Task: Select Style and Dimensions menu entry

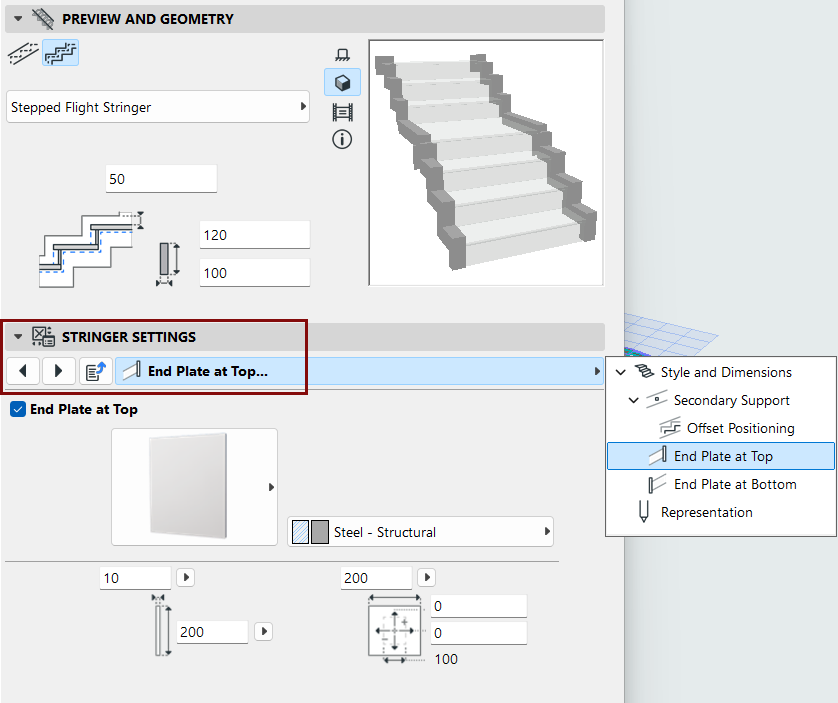Action: 726,372
